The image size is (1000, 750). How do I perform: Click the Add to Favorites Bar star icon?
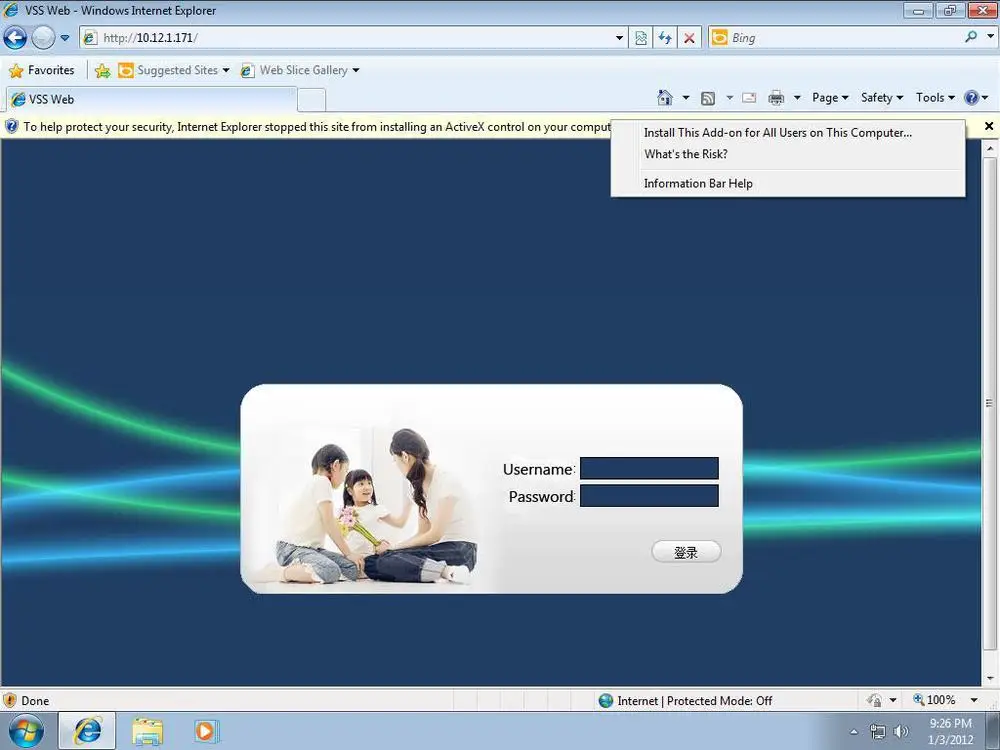point(102,71)
